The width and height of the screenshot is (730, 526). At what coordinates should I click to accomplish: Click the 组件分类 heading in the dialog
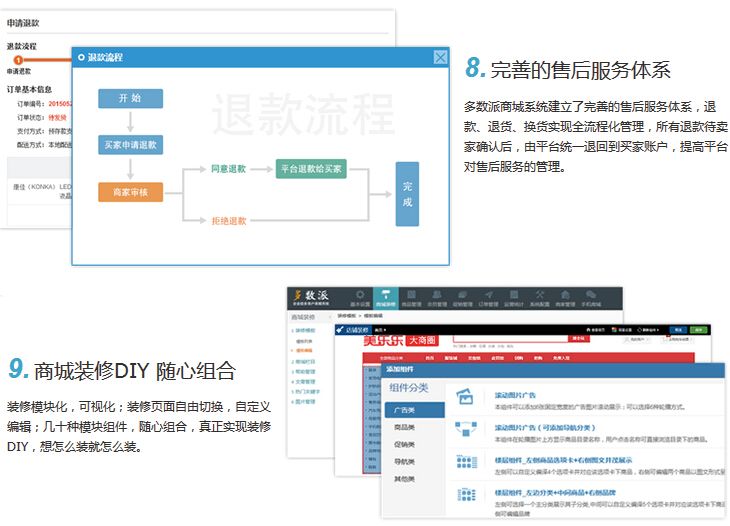point(409,387)
